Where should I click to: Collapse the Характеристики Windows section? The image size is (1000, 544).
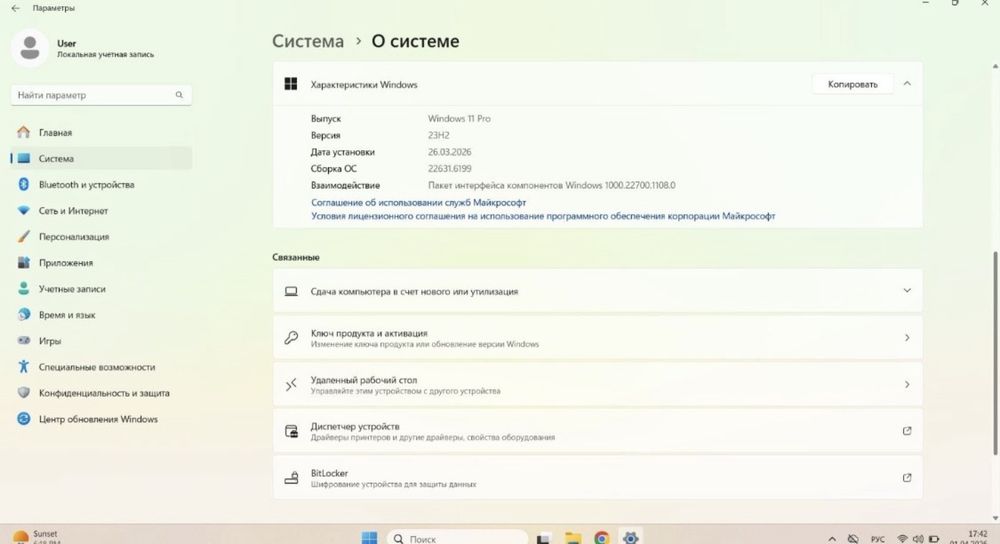click(x=907, y=84)
